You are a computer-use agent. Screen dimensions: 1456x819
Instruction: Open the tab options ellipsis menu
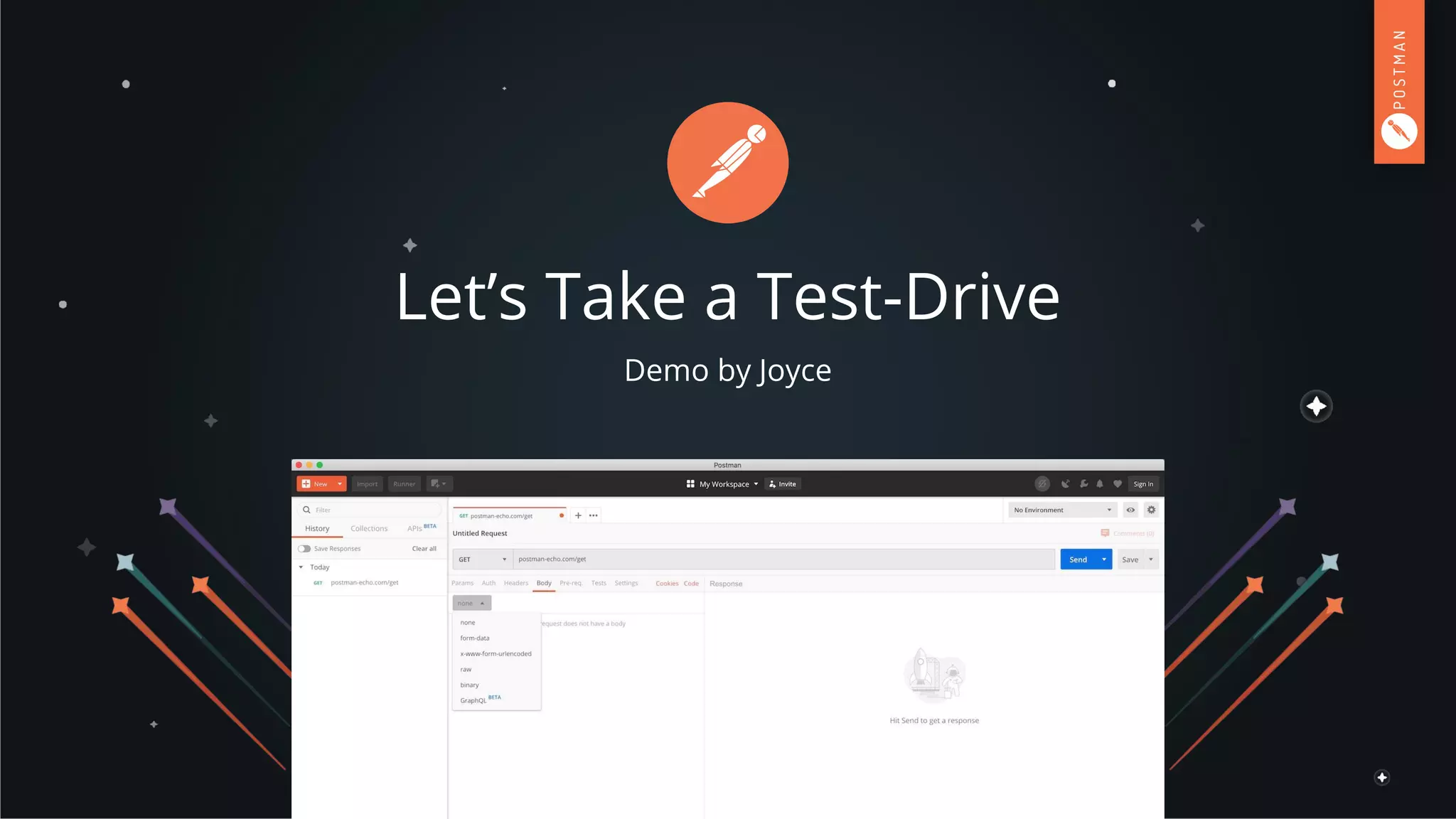tap(594, 515)
